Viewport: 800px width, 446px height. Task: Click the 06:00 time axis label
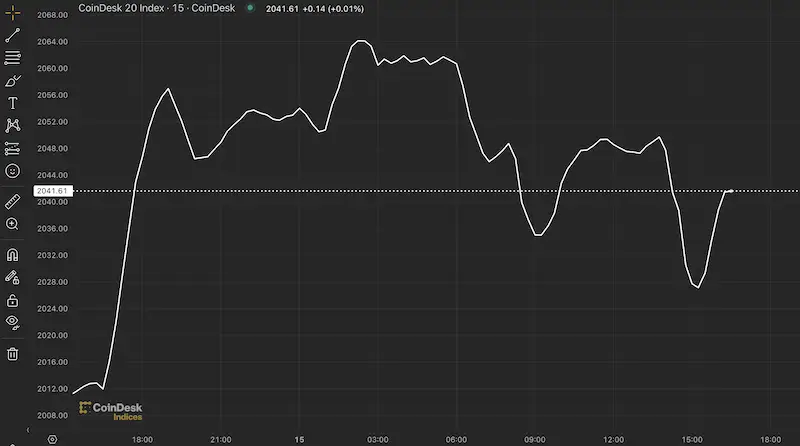pyautogui.click(x=456, y=439)
